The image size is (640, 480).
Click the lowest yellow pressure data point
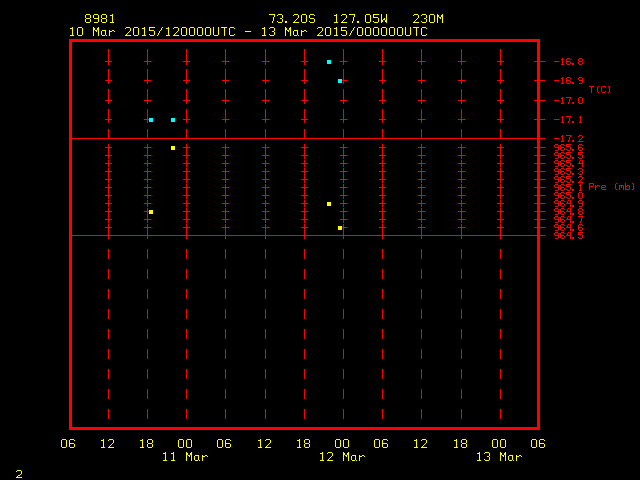340,228
